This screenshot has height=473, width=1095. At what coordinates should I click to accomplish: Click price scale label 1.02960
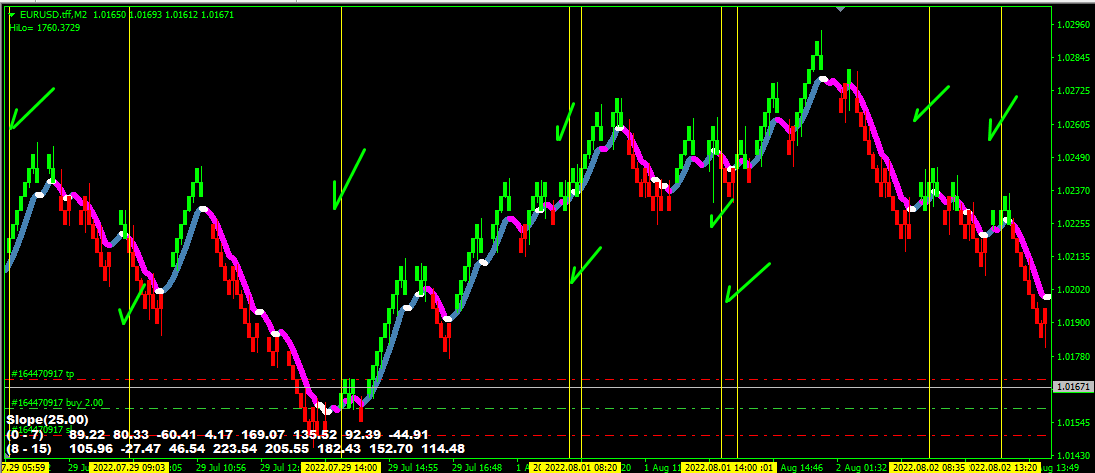[x=1074, y=24]
